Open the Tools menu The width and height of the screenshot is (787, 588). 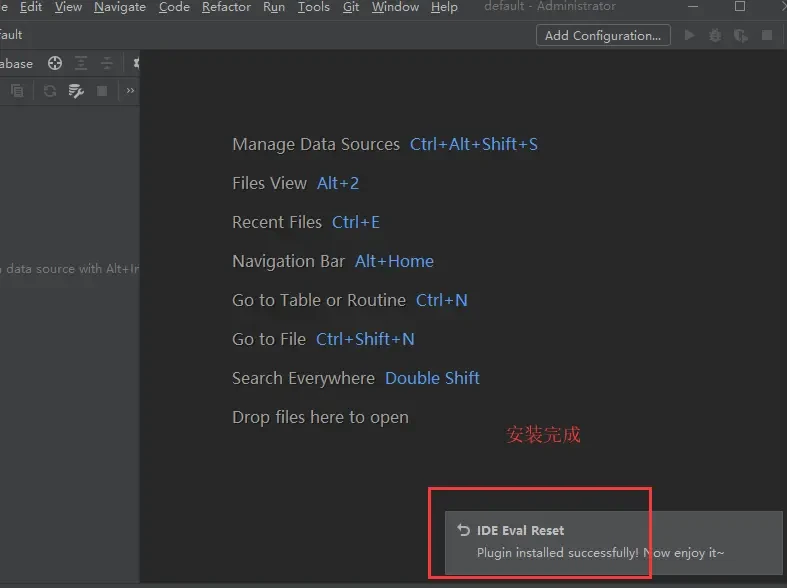(x=313, y=7)
